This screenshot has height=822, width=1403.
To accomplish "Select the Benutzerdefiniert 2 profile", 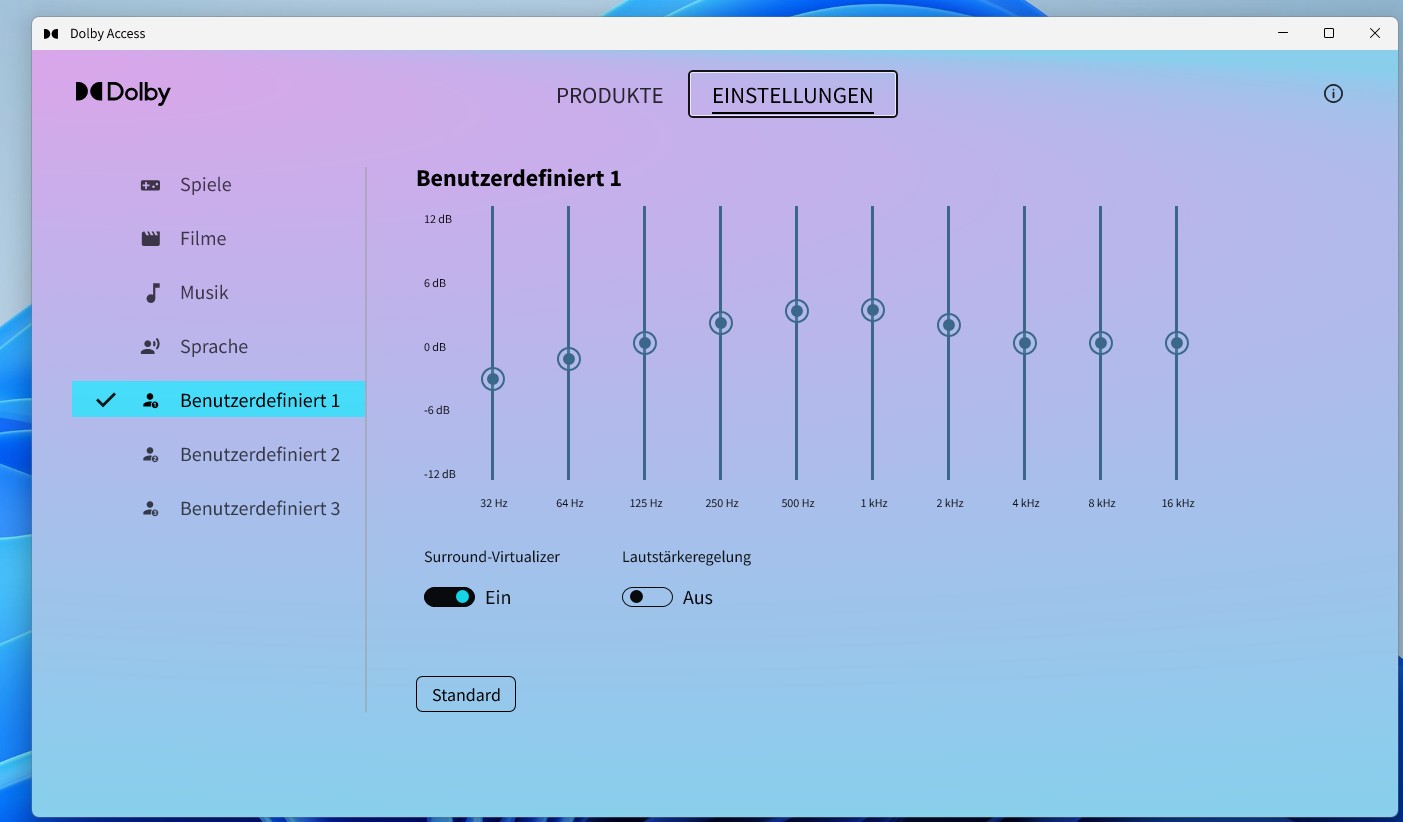I will (x=219, y=455).
